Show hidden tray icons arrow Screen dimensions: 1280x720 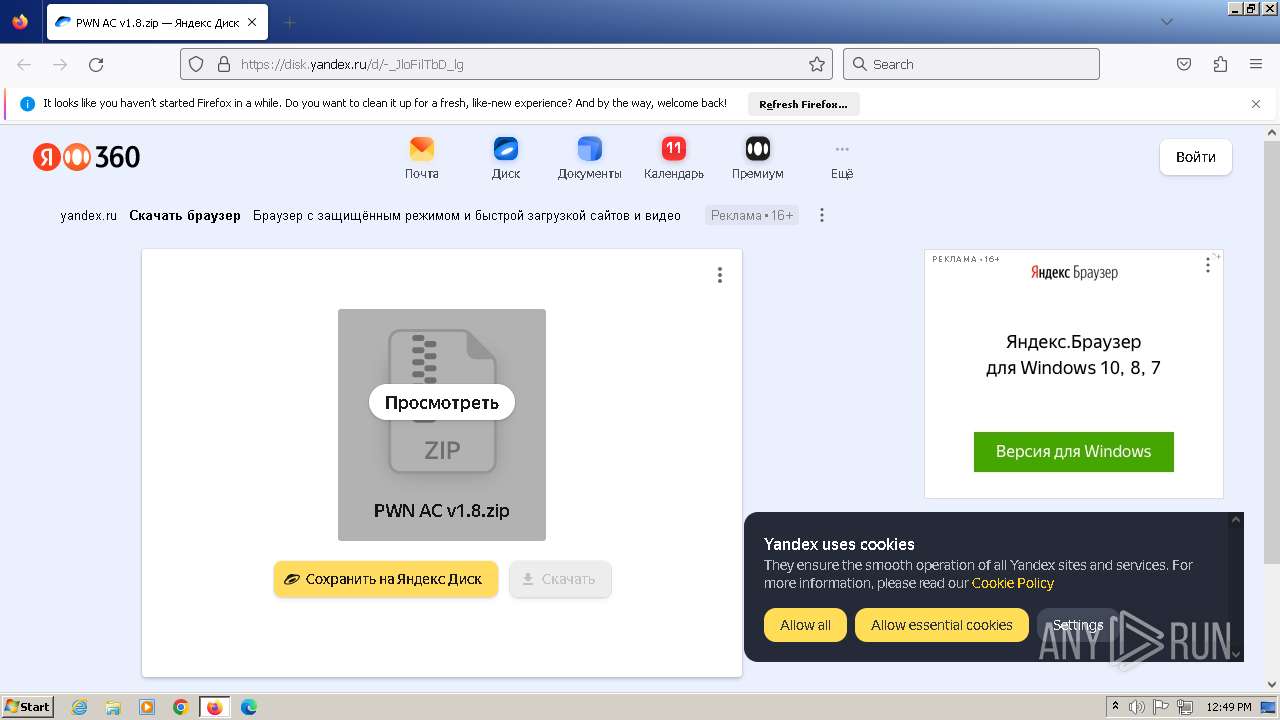pos(1115,707)
